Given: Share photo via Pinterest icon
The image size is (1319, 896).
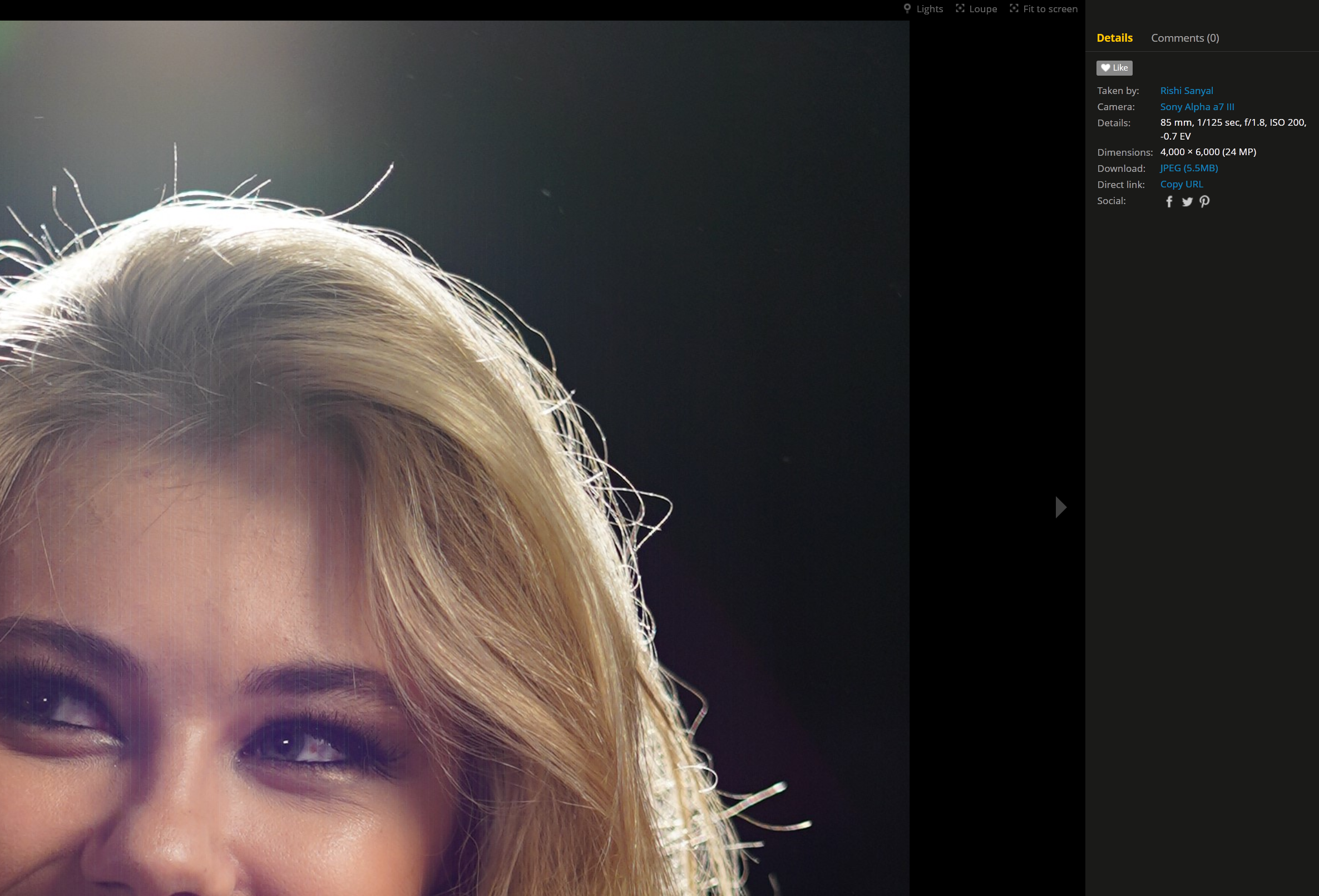Looking at the screenshot, I should pyautogui.click(x=1204, y=201).
